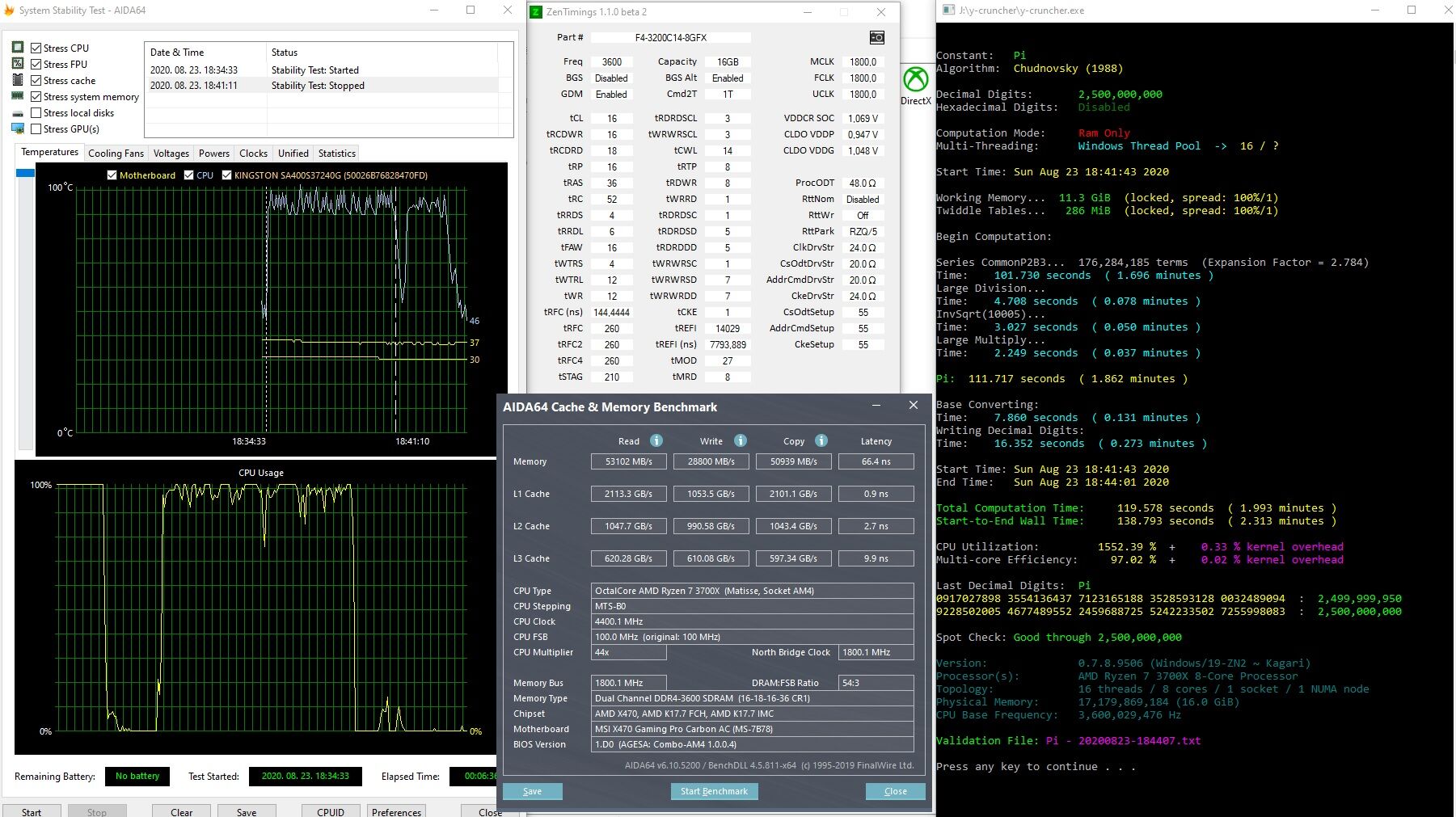Click the info icon next to Read
The height and width of the screenshot is (817, 1456).
[x=656, y=440]
